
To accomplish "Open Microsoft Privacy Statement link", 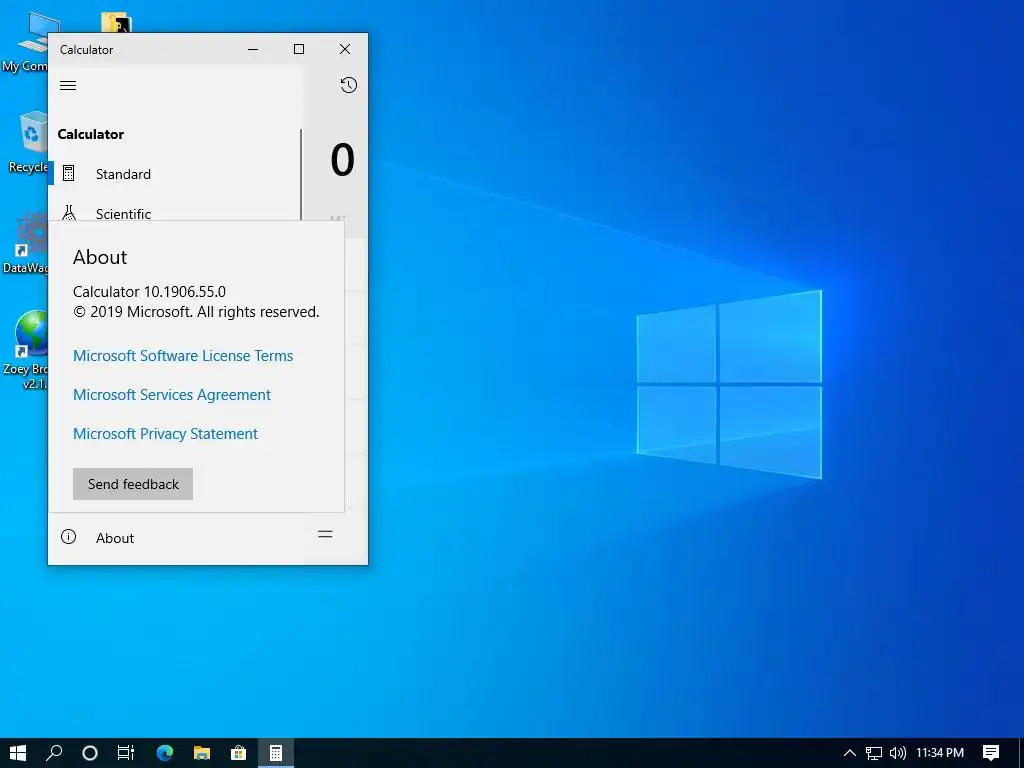I will 165,434.
